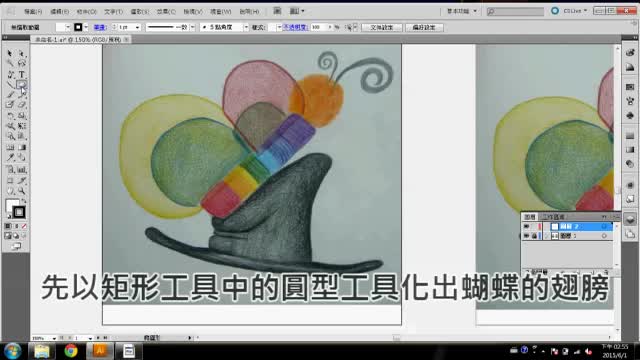This screenshot has height=360, width=640.
Task: Open the CS Live dropdown
Action: [x=575, y=11]
